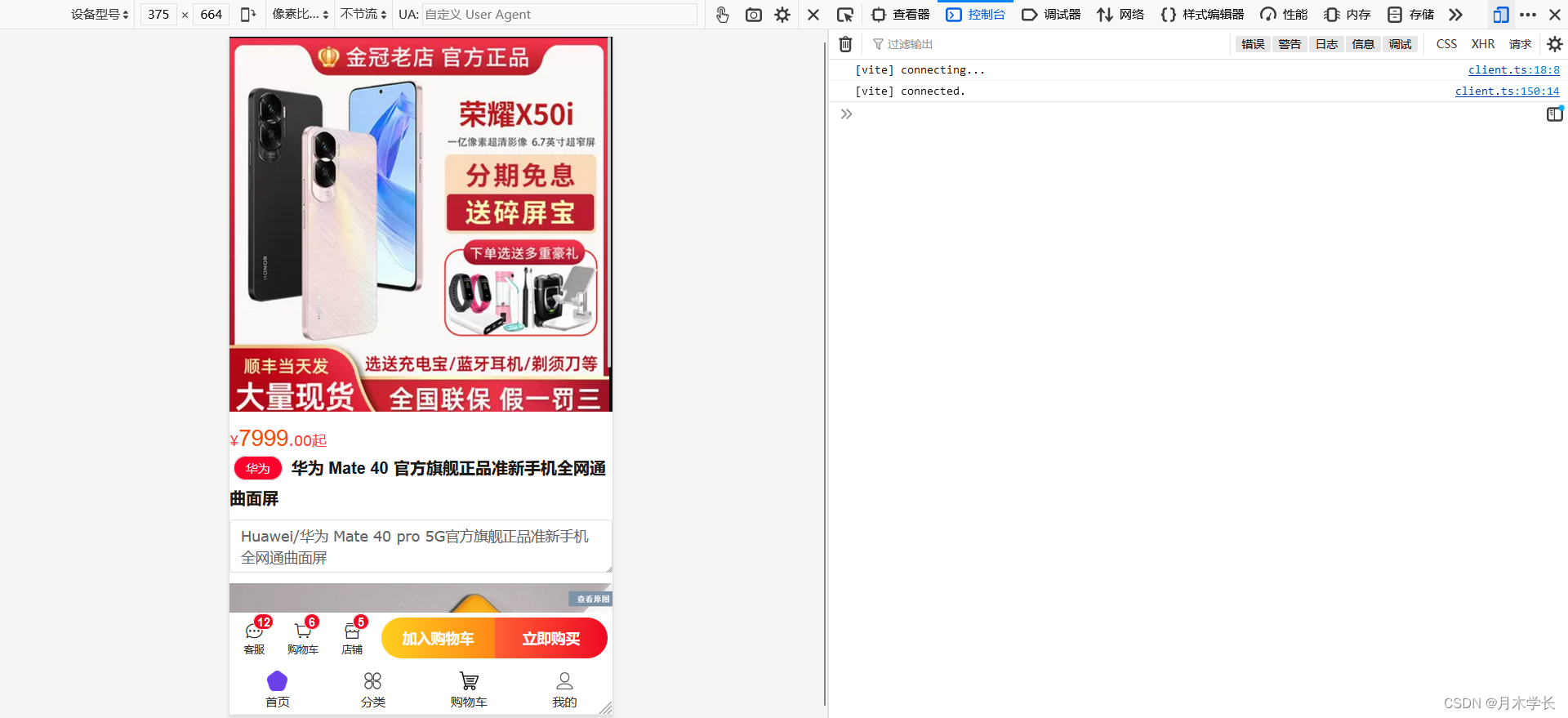Image resolution: width=1568 pixels, height=718 pixels.
Task: Close the developer tools panel
Action: pyautogui.click(x=1555, y=15)
